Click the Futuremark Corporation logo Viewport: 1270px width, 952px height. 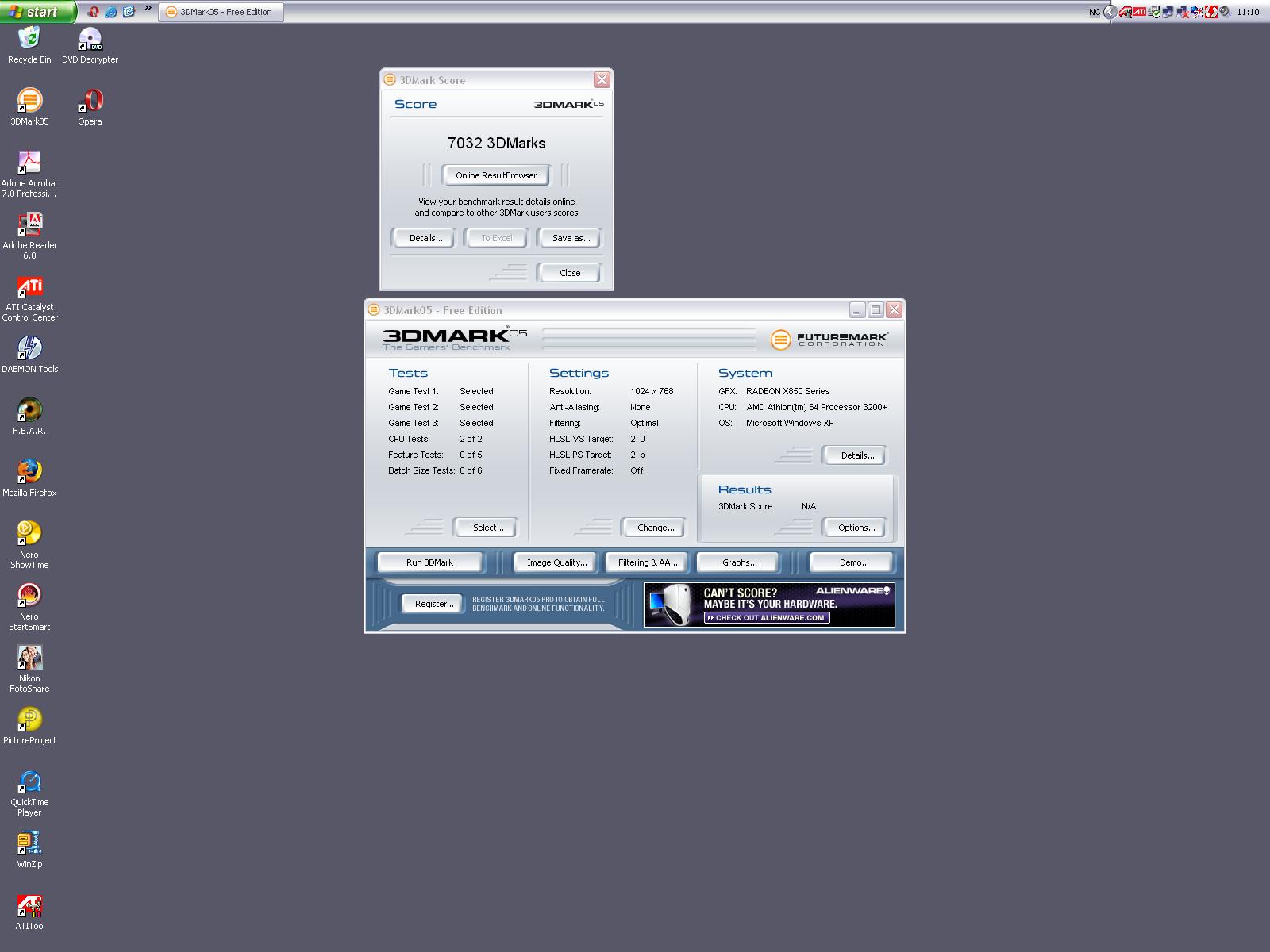pyautogui.click(x=829, y=340)
